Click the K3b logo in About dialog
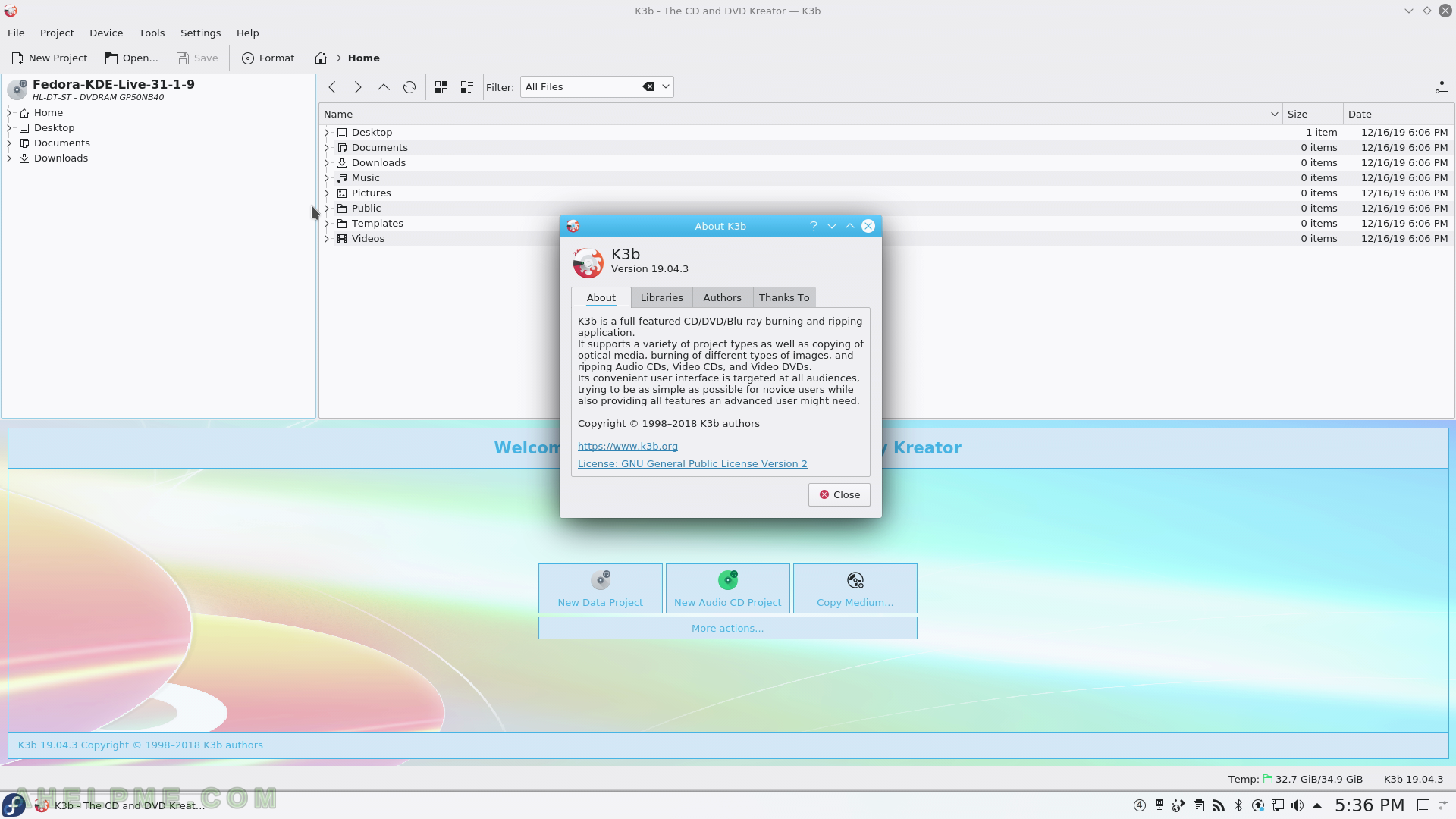This screenshot has height=819, width=1456. [588, 262]
